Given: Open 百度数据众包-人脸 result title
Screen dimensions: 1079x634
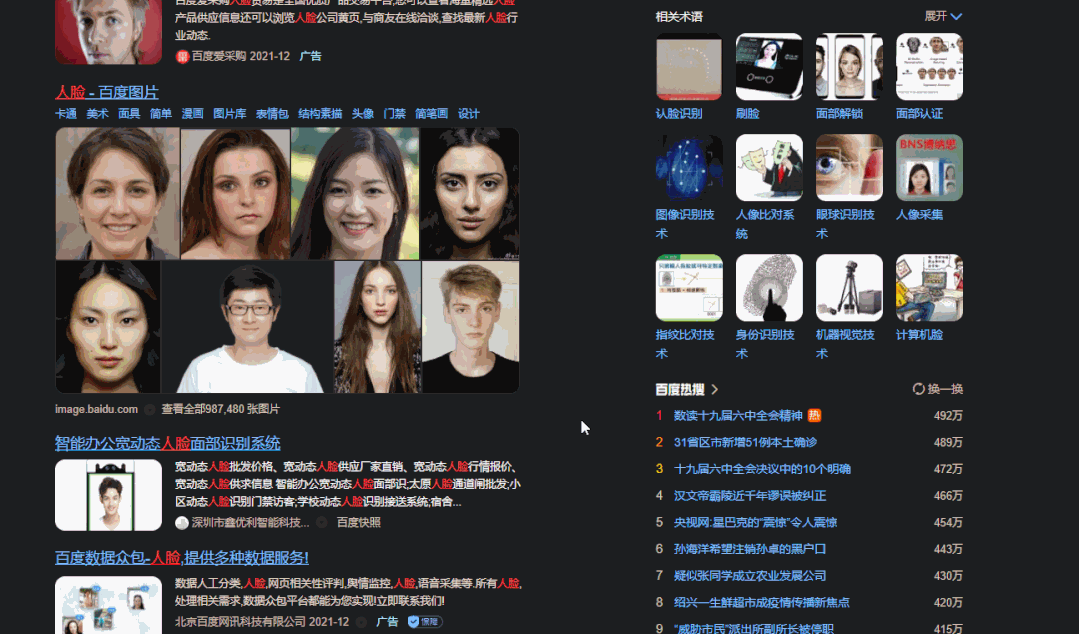Looking at the screenshot, I should (182, 558).
